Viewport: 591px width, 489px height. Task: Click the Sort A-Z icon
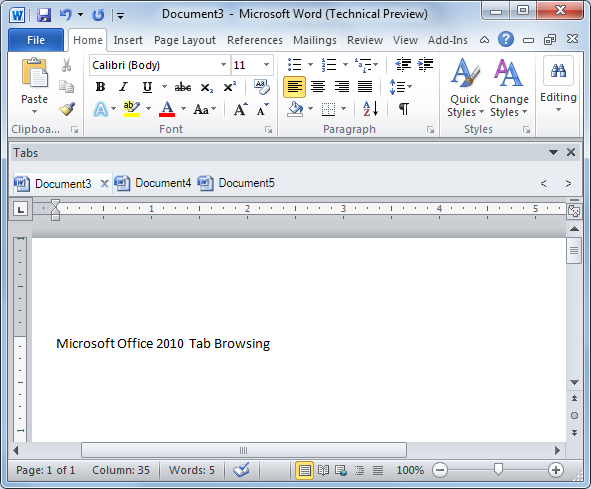pyautogui.click(x=371, y=109)
